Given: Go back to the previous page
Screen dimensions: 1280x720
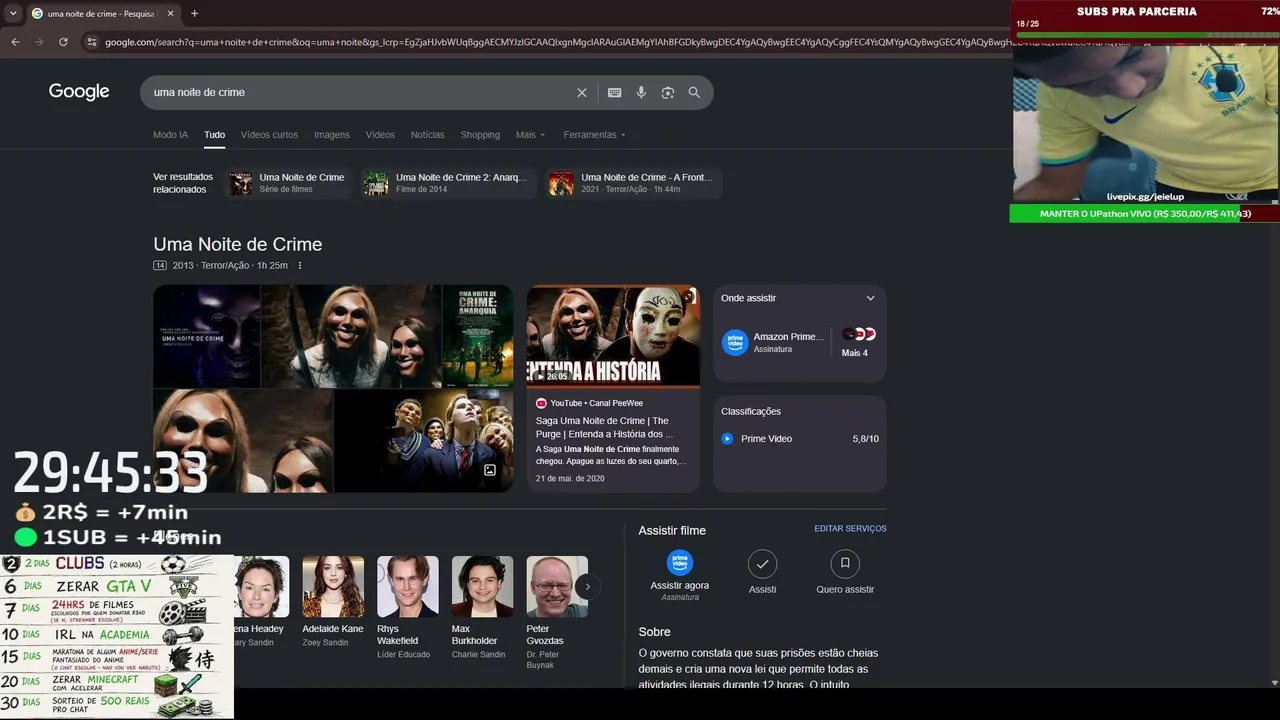Looking at the screenshot, I should [15, 42].
